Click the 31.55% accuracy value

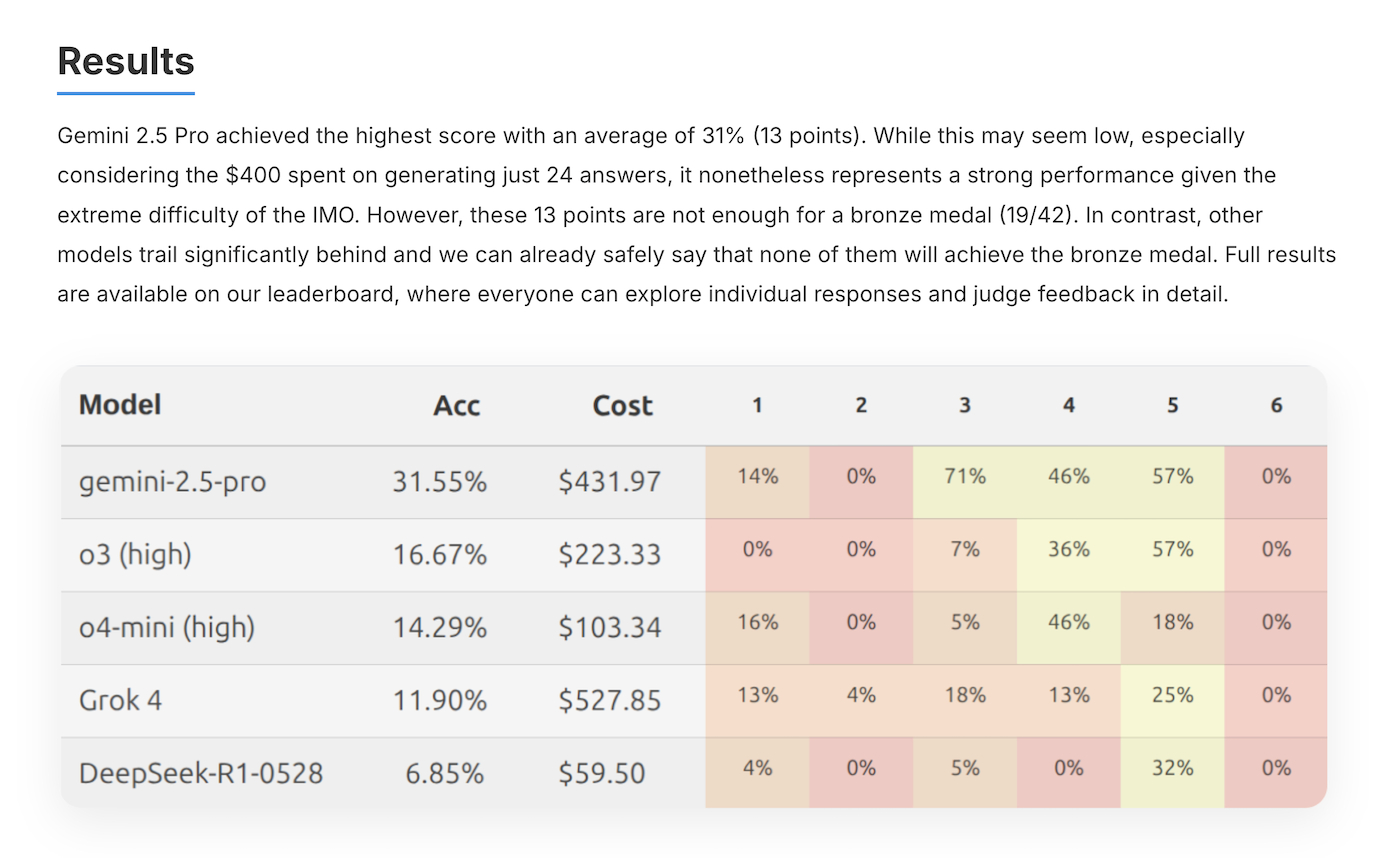point(439,482)
